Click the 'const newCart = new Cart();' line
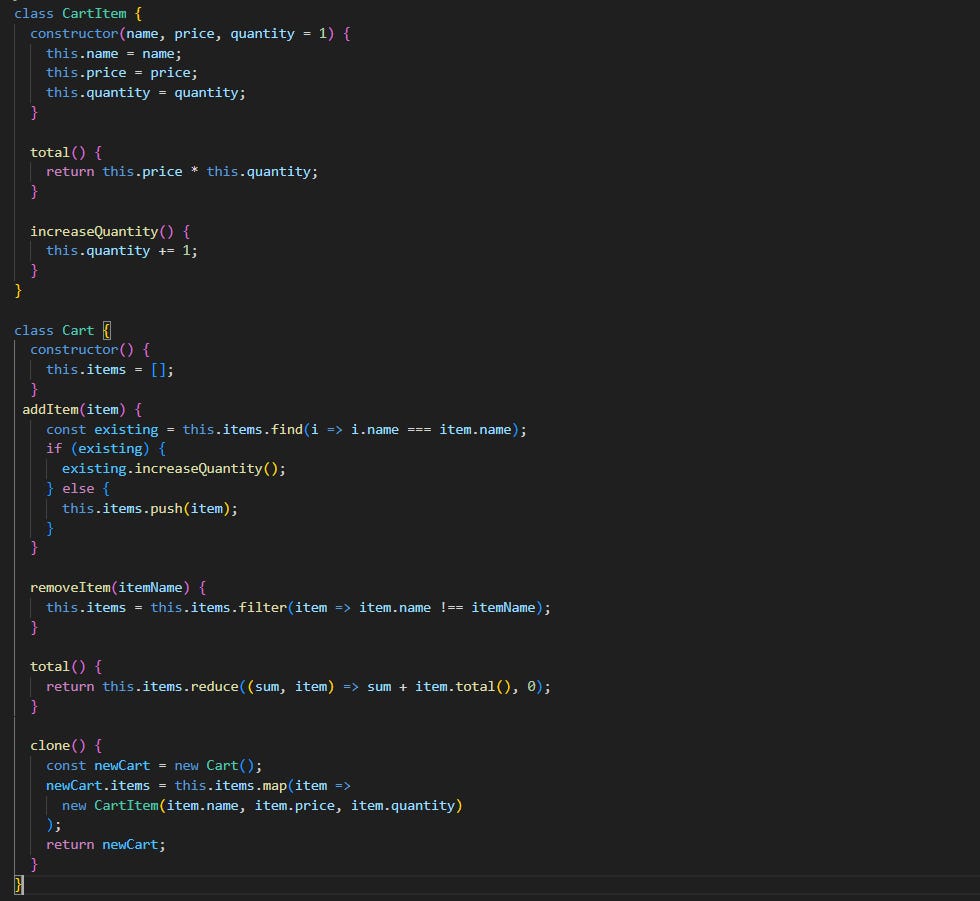 click(x=154, y=765)
